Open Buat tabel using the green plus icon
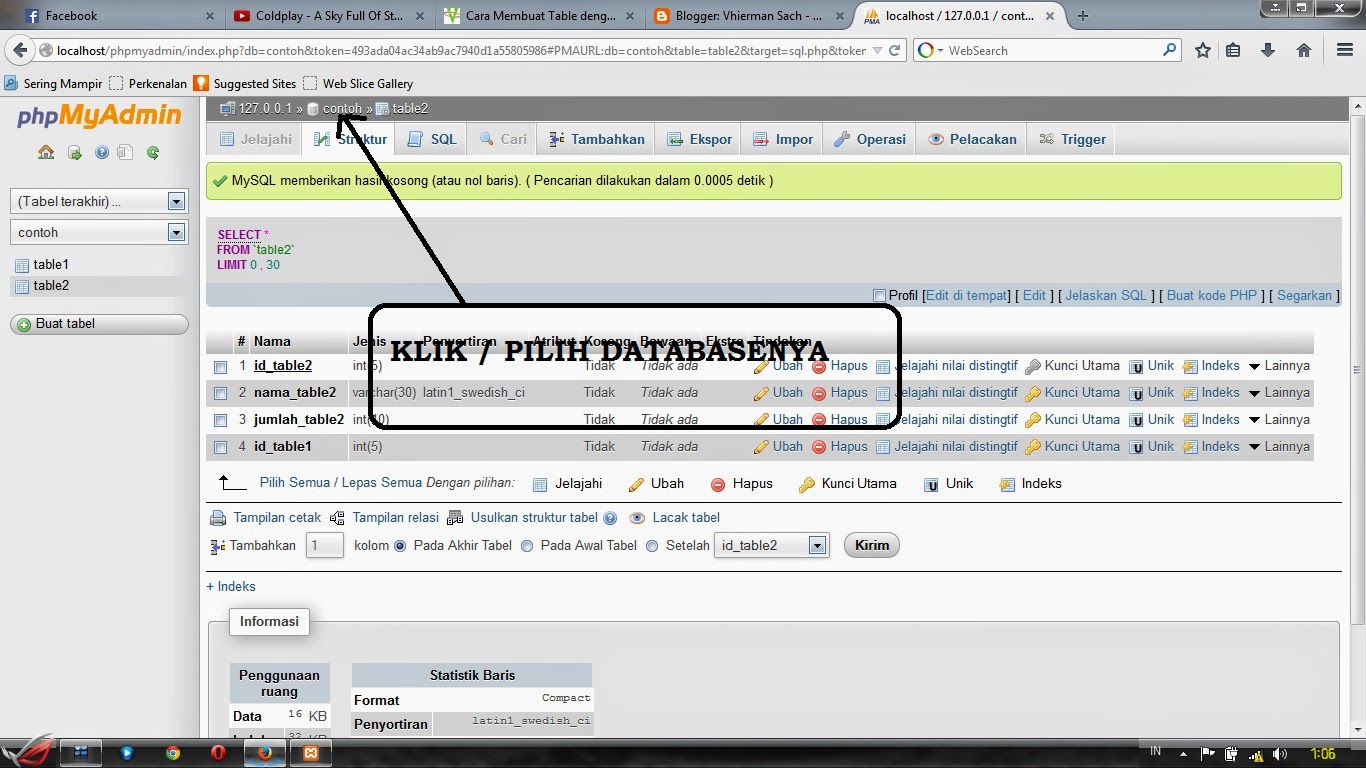 pos(22,323)
